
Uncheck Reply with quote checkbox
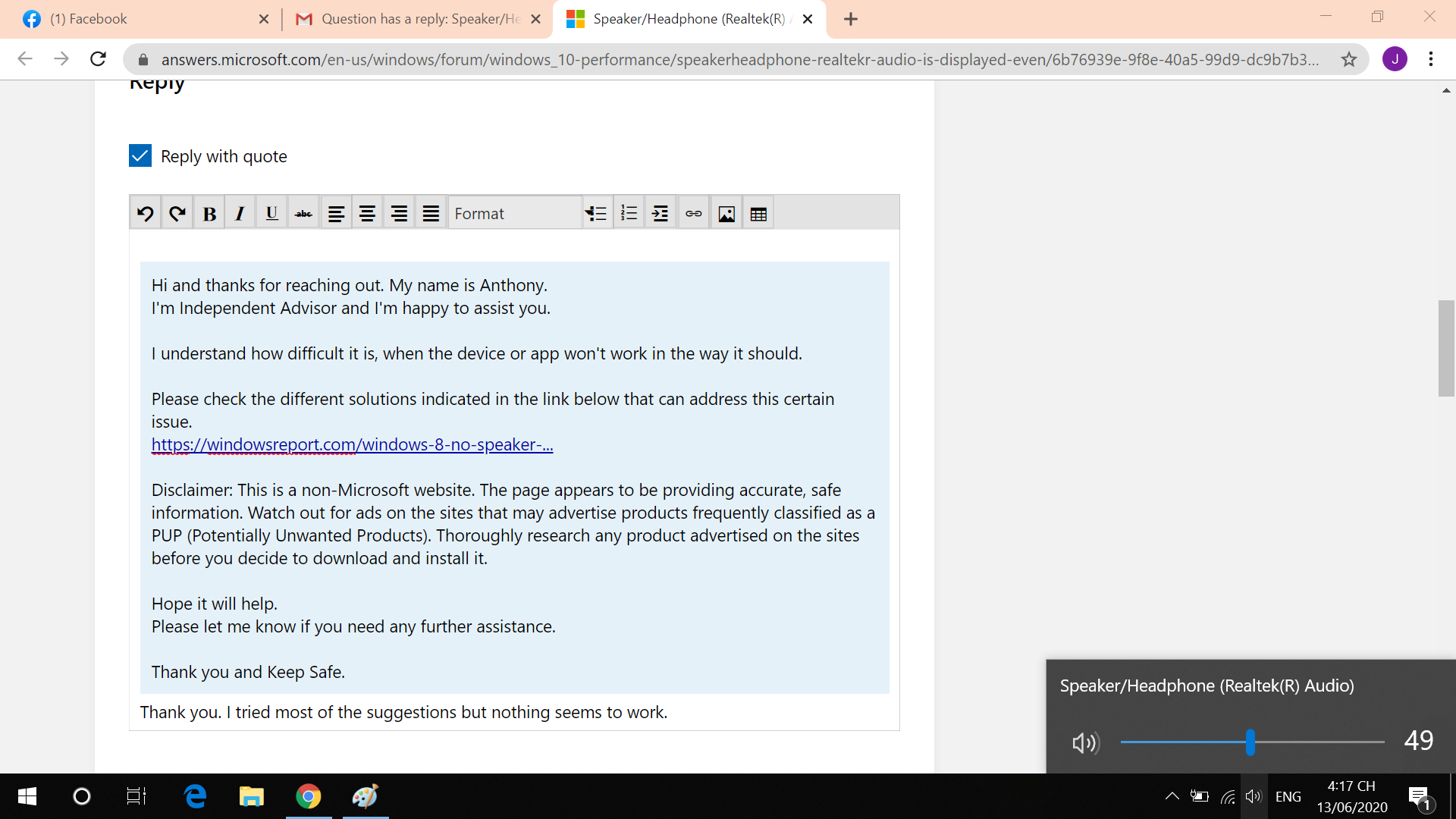pyautogui.click(x=140, y=156)
